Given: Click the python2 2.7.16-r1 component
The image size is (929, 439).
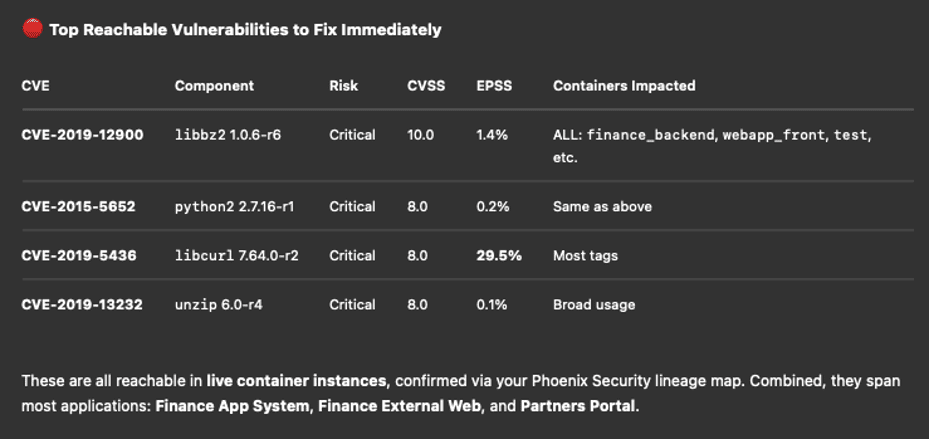Looking at the screenshot, I should coord(234,207).
